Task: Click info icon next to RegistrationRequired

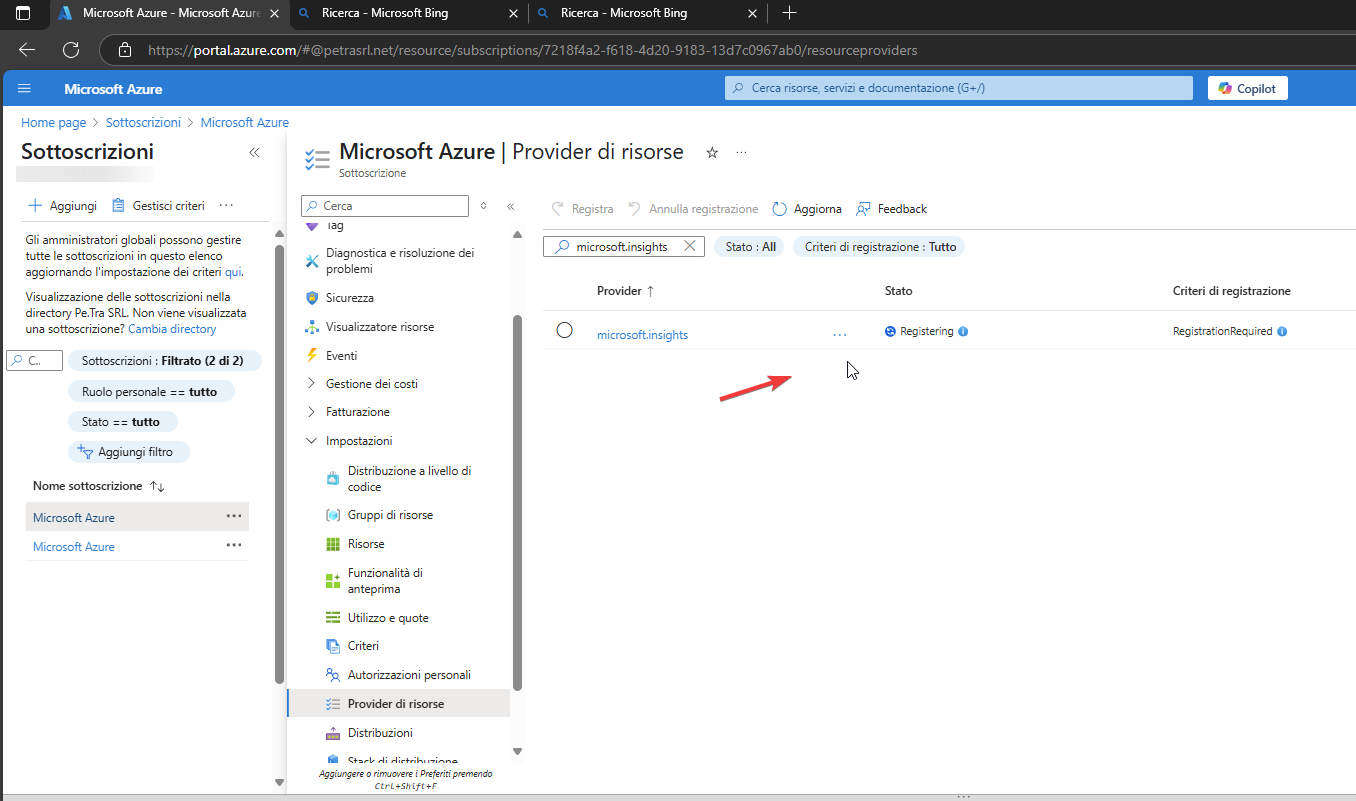Action: click(x=1282, y=331)
